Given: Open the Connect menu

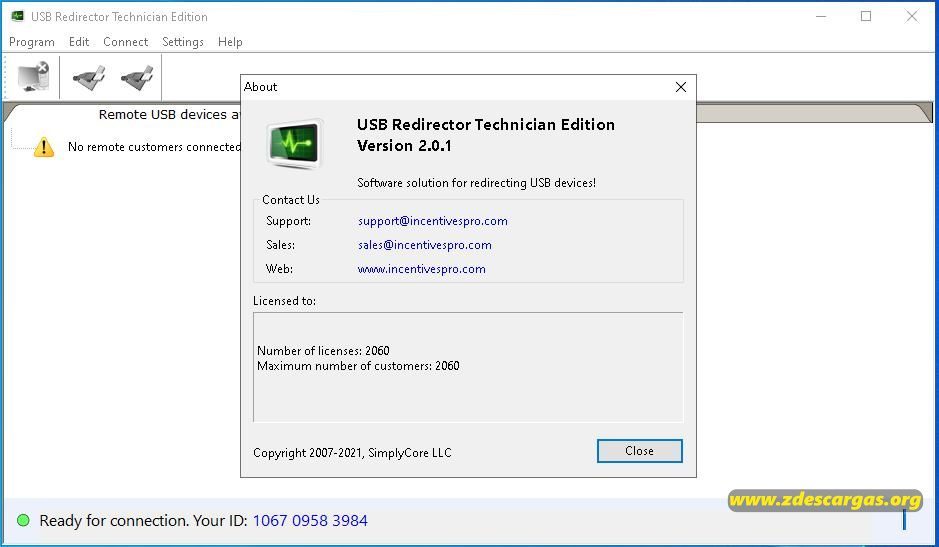Looking at the screenshot, I should (x=126, y=42).
